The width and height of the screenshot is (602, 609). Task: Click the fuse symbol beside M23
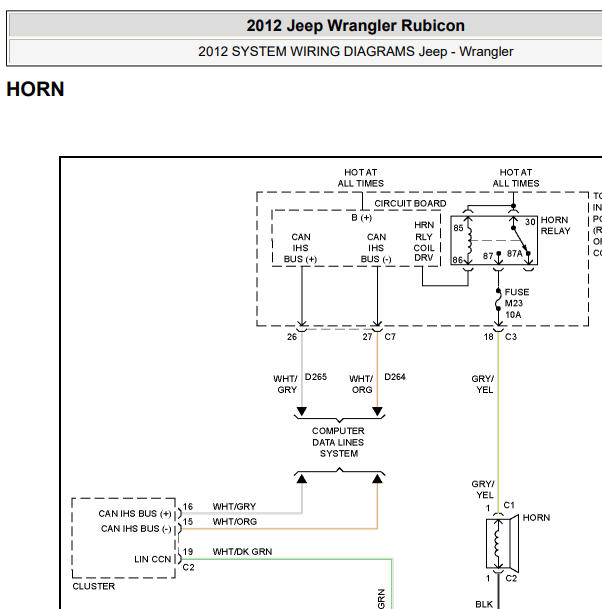pos(498,300)
